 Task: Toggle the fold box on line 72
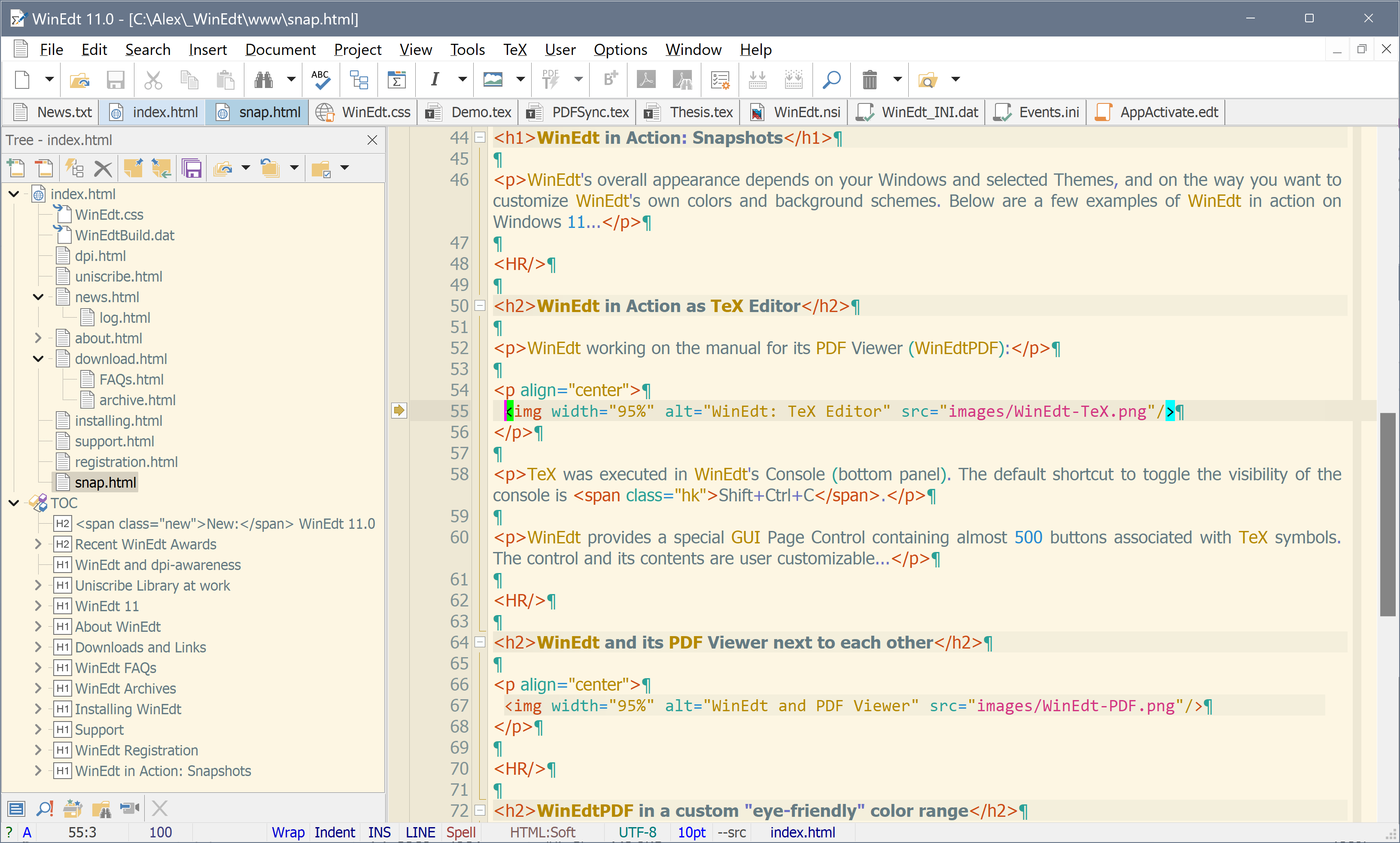(x=480, y=810)
